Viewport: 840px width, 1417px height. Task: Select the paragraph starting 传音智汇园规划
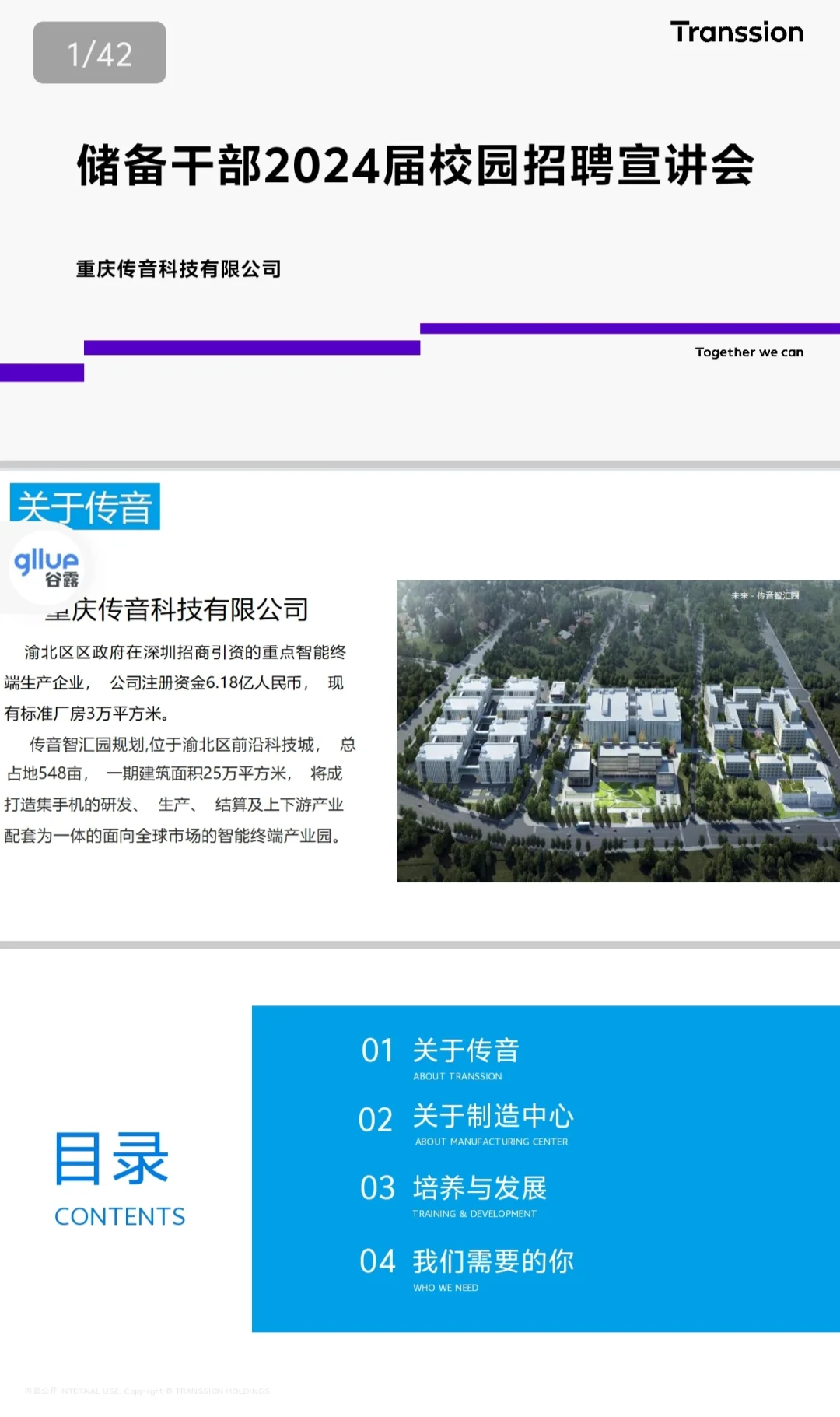click(180, 790)
